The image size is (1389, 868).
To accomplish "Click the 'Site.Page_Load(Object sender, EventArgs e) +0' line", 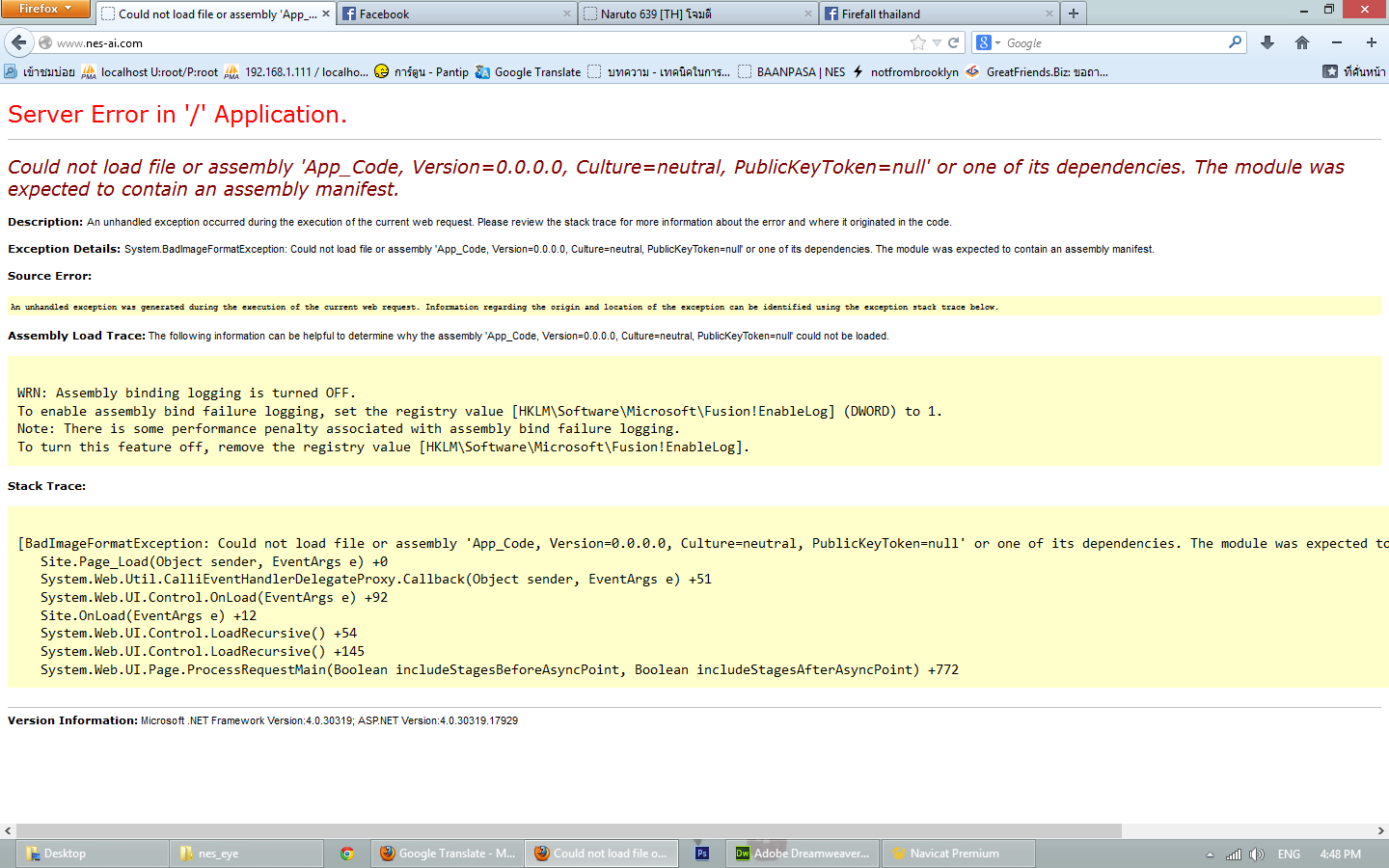I will coord(214,561).
